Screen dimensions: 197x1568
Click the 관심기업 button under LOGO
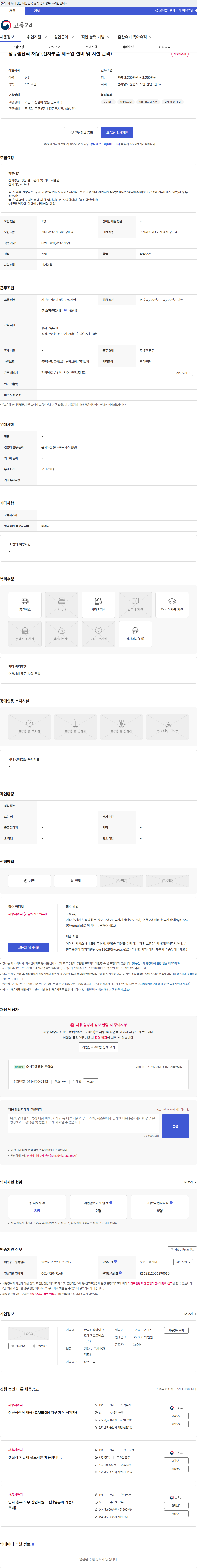[18, 1346]
